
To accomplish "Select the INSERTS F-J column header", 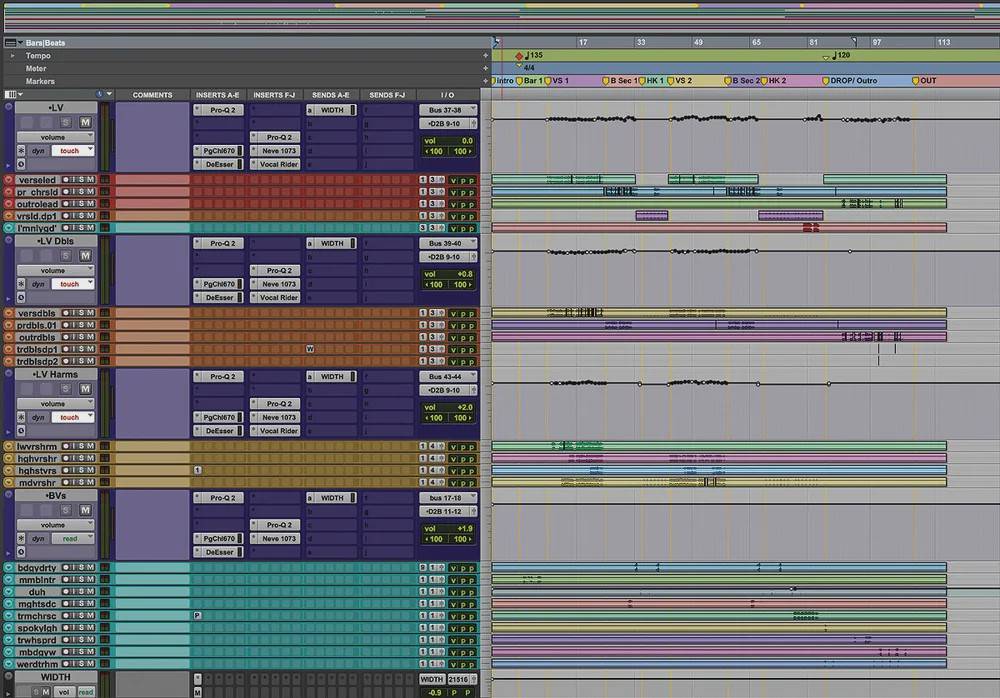I will [x=274, y=95].
